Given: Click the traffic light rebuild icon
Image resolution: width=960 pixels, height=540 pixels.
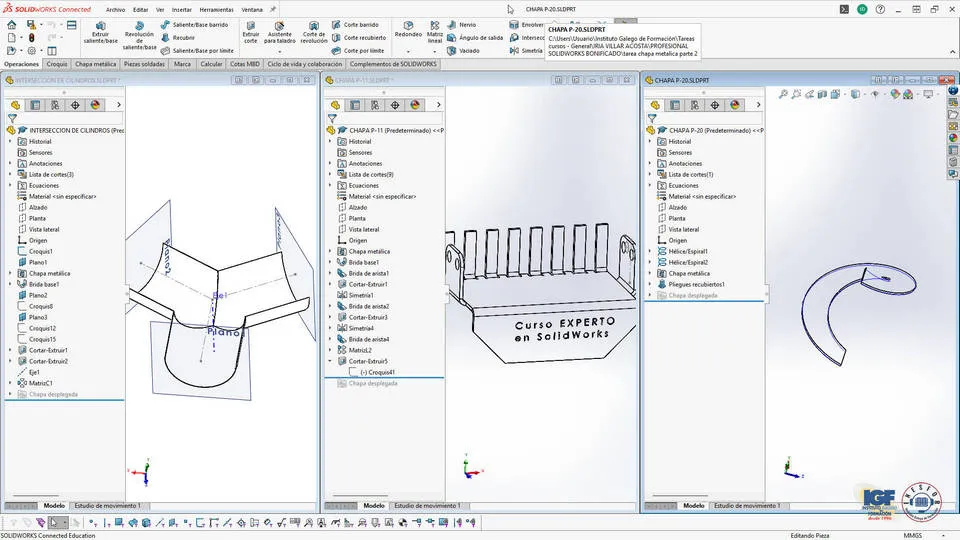Looking at the screenshot, I should tap(31, 38).
